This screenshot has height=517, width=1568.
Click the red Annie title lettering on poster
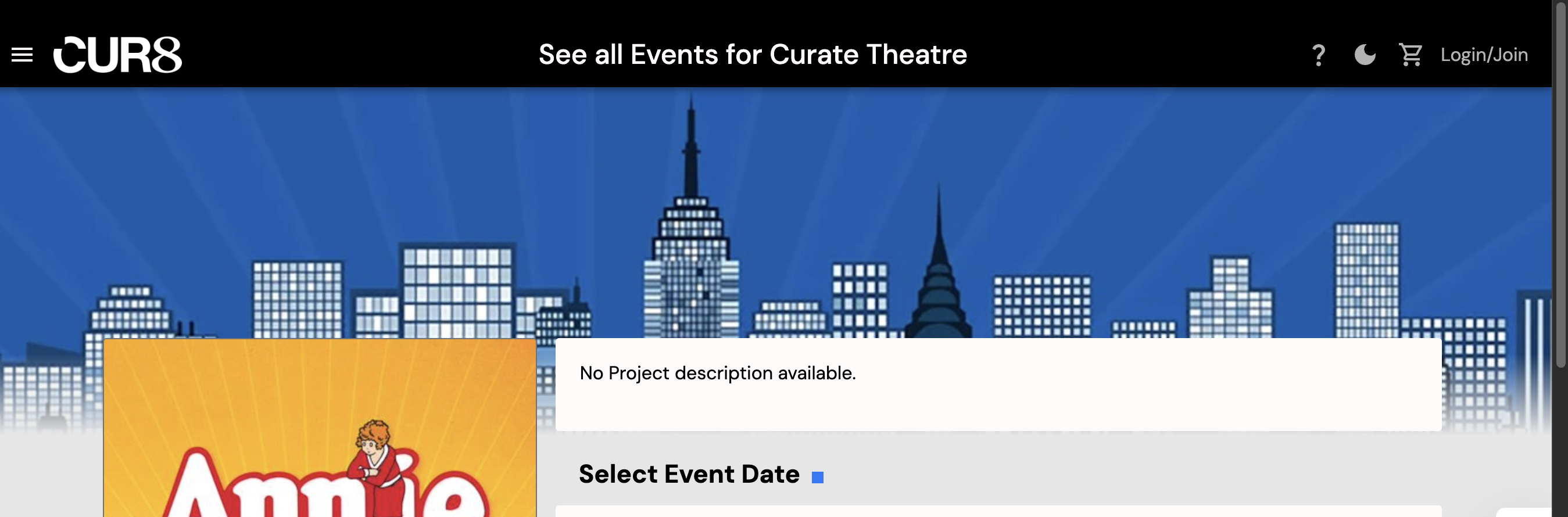pyautogui.click(x=325, y=487)
